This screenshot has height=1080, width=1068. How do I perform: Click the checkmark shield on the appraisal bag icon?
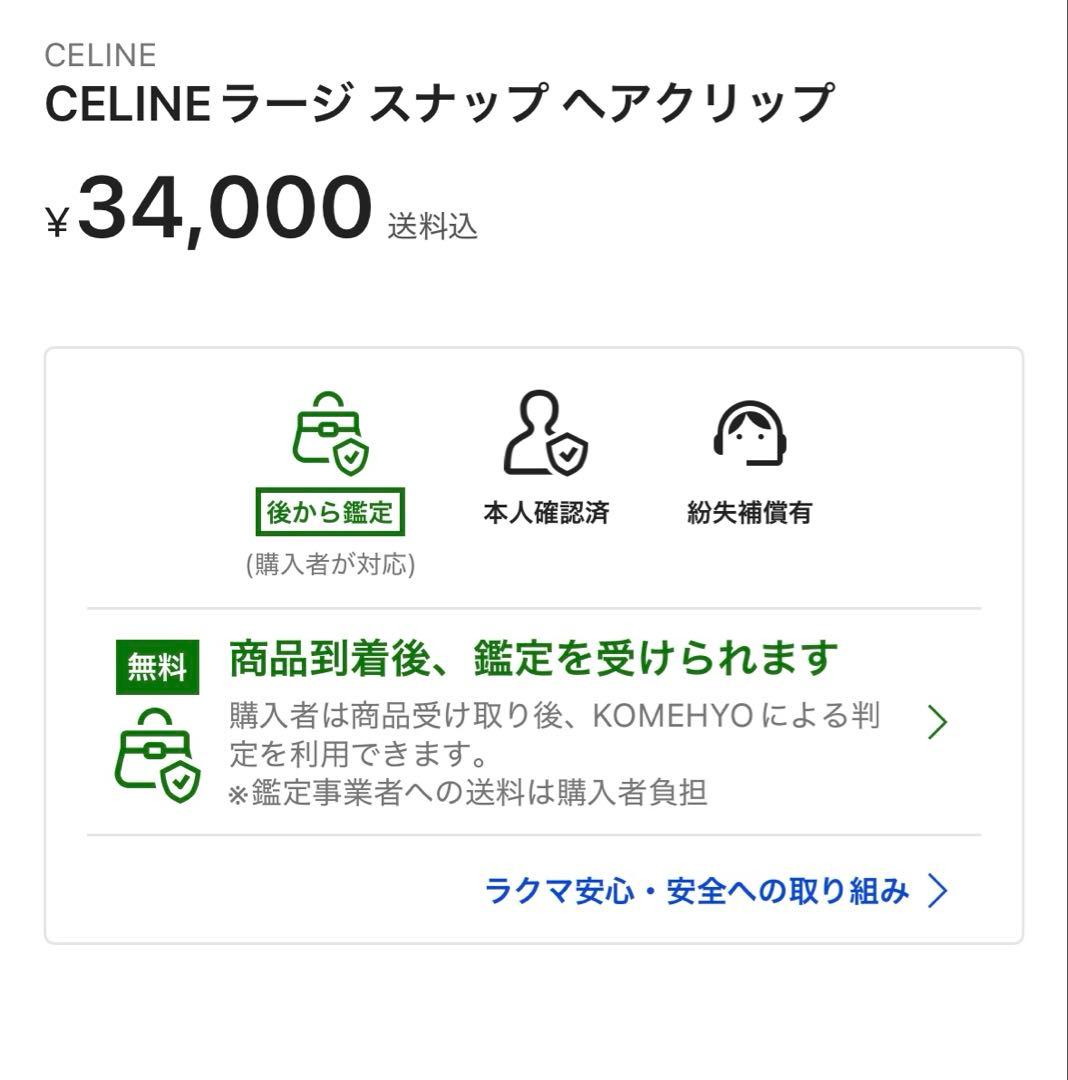(350, 458)
